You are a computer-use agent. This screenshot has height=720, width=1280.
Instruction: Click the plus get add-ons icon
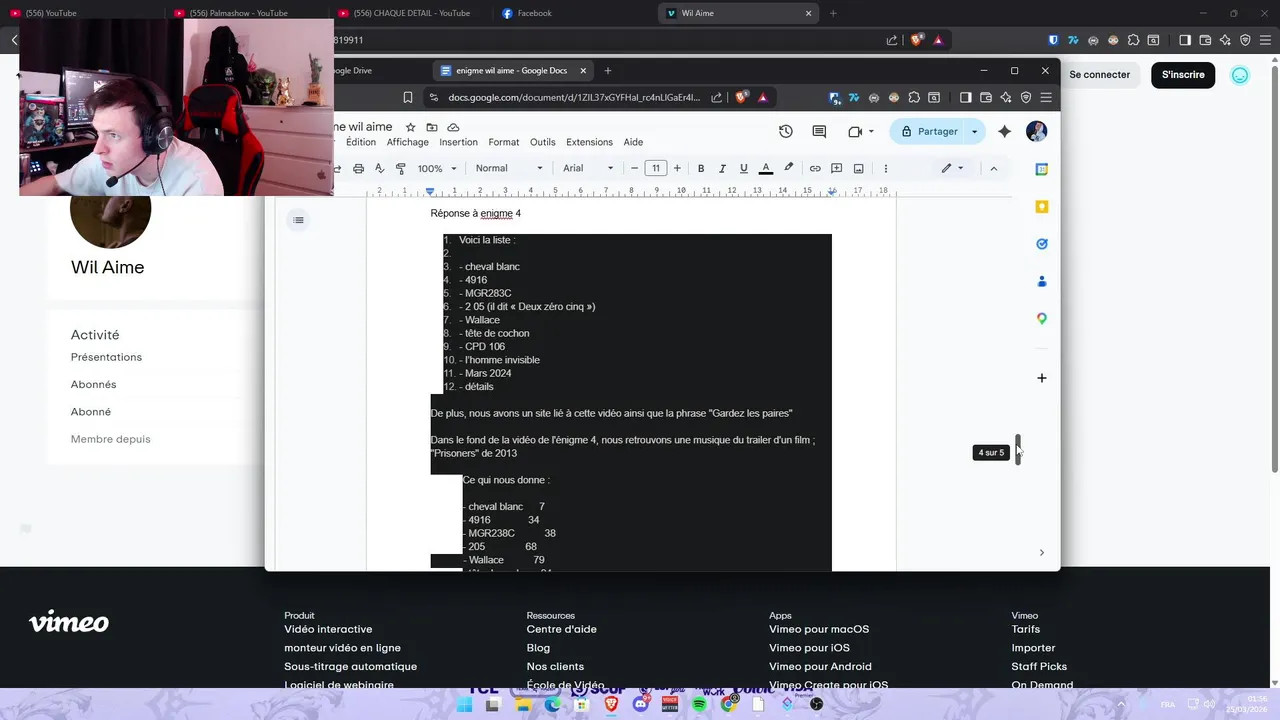(x=1041, y=378)
